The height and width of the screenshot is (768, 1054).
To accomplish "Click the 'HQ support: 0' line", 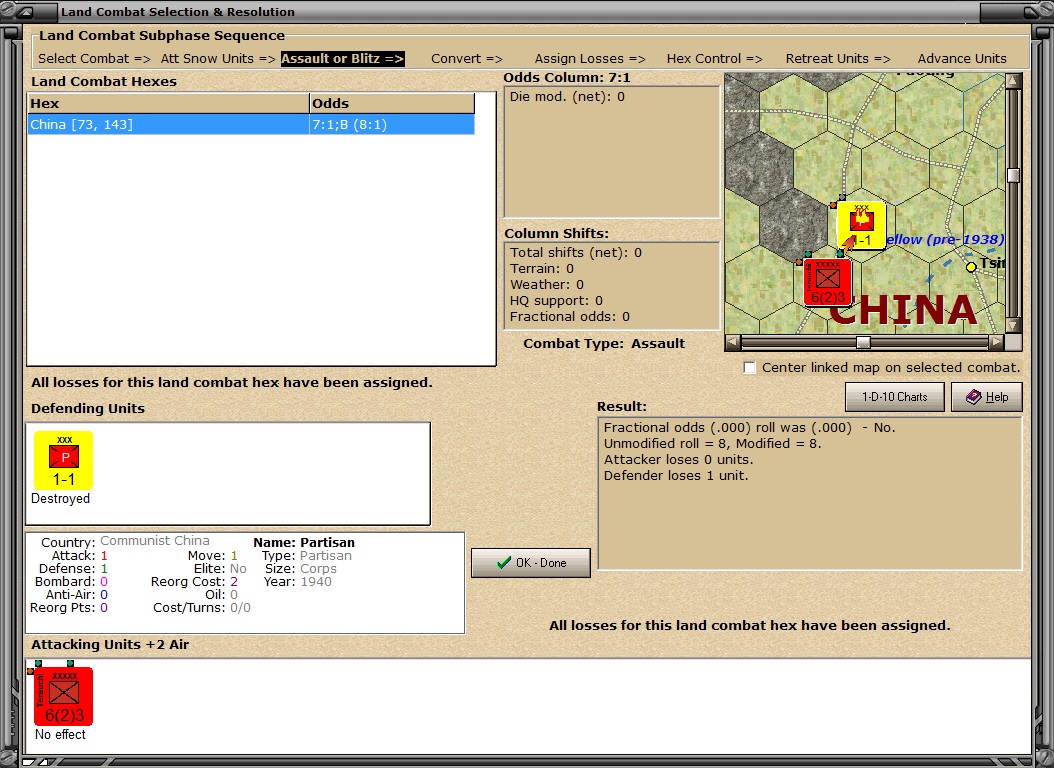I will coord(556,300).
